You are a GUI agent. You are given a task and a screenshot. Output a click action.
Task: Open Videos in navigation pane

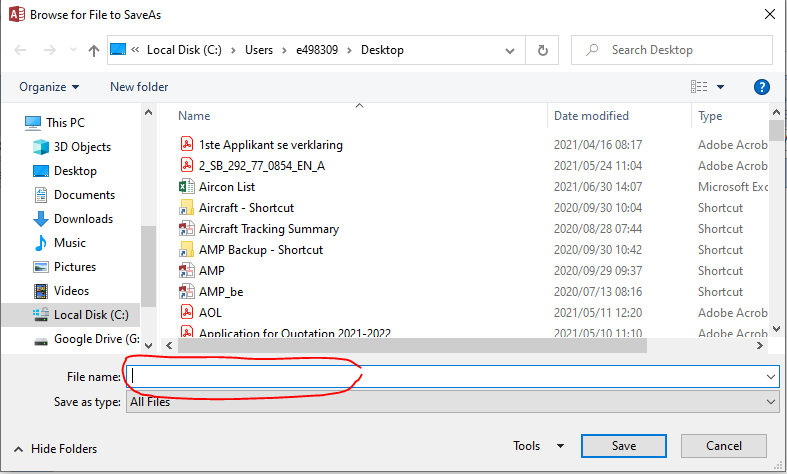click(x=71, y=291)
